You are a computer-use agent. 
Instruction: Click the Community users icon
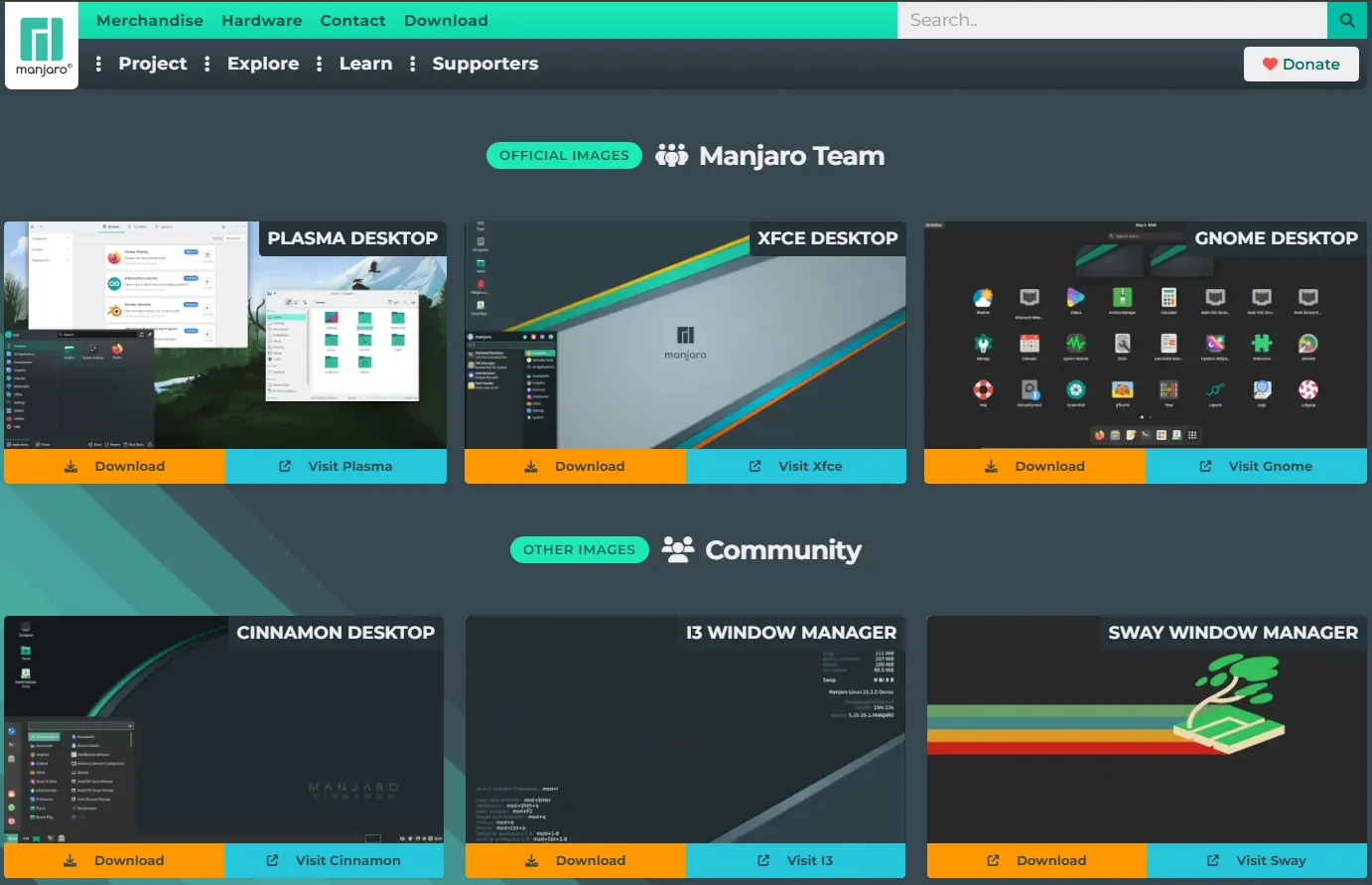pos(678,549)
